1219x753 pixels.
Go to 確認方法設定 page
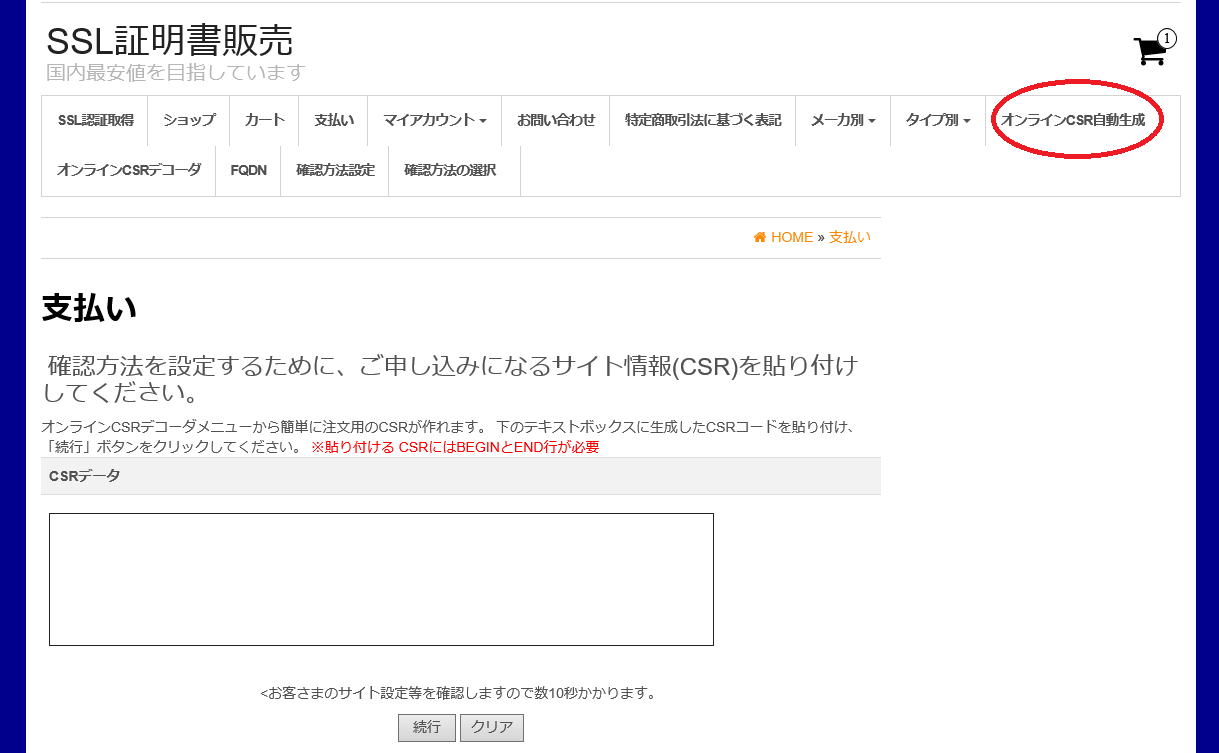tap(333, 170)
